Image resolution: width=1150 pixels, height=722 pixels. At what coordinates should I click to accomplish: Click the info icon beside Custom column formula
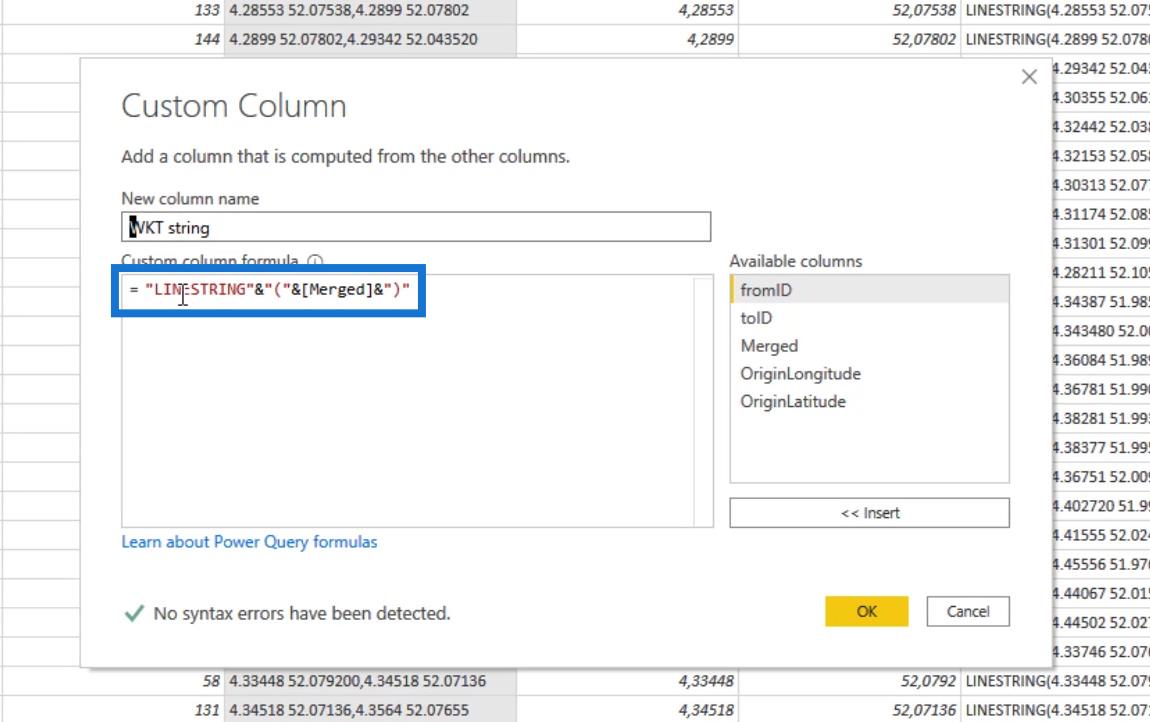[315, 261]
